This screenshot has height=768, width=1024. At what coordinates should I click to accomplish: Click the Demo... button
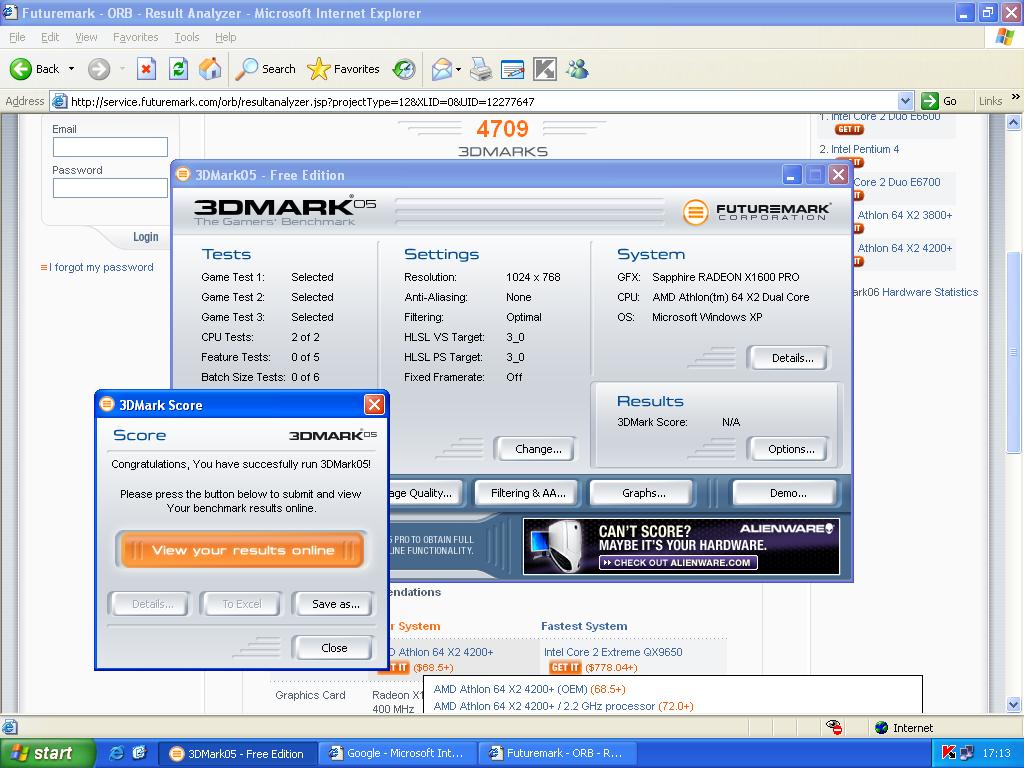[x=787, y=493]
